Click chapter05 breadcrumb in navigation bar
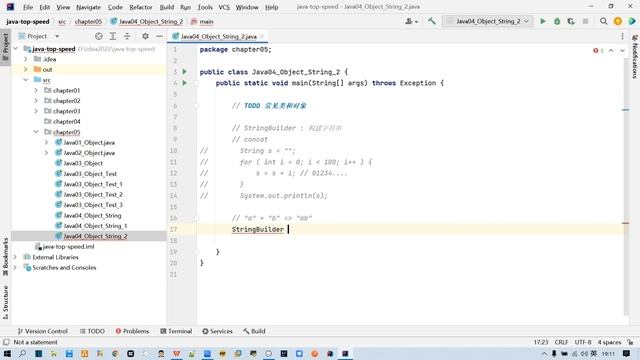This screenshot has height=360, width=640. (88, 21)
